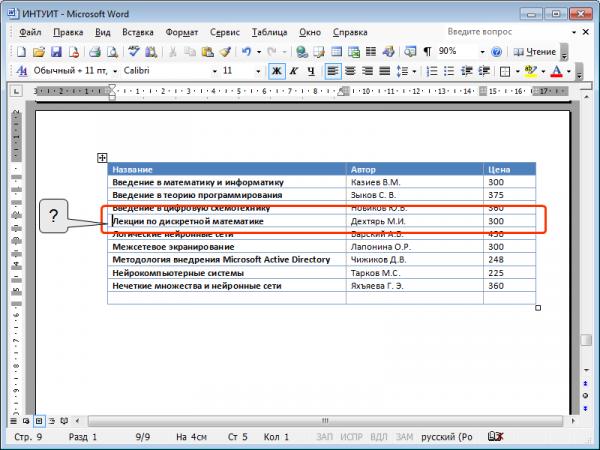
Task: Insert a Microsoft Excel worksheet
Action: (x=354, y=52)
